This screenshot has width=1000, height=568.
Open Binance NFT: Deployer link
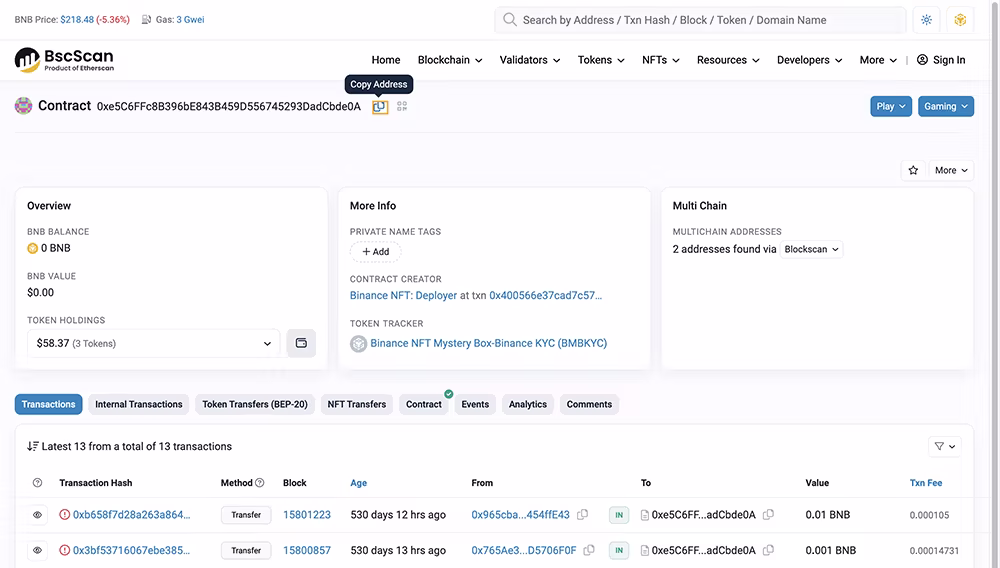403,295
